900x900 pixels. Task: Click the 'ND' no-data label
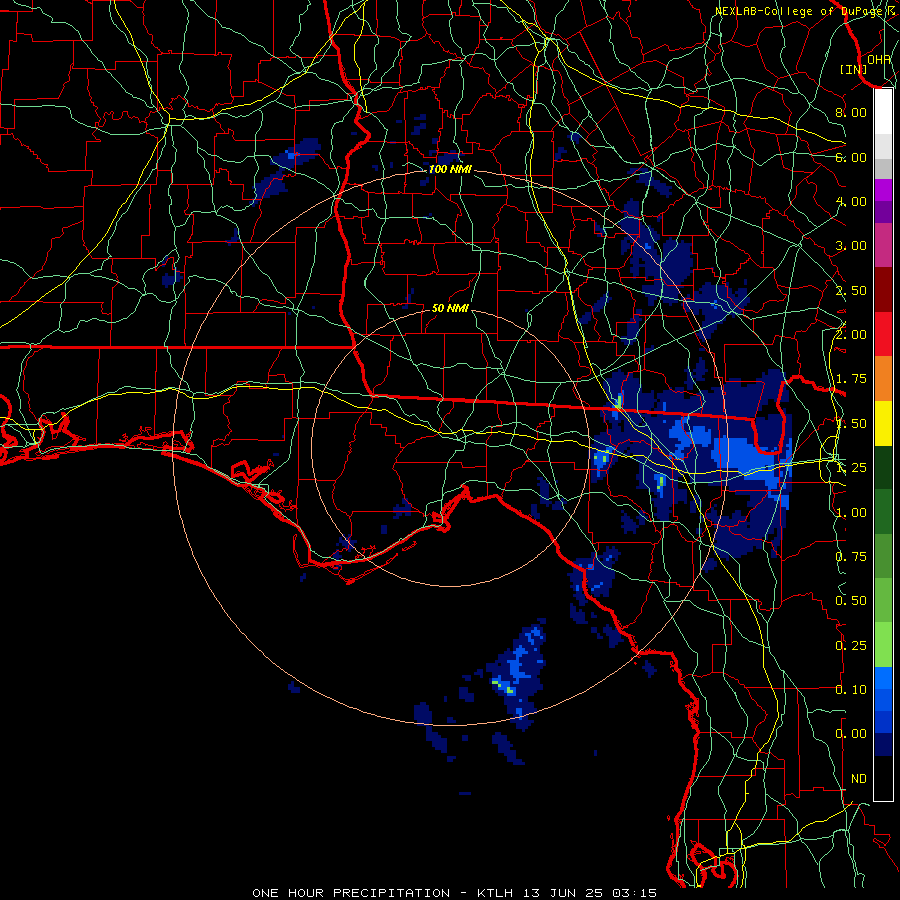click(859, 779)
